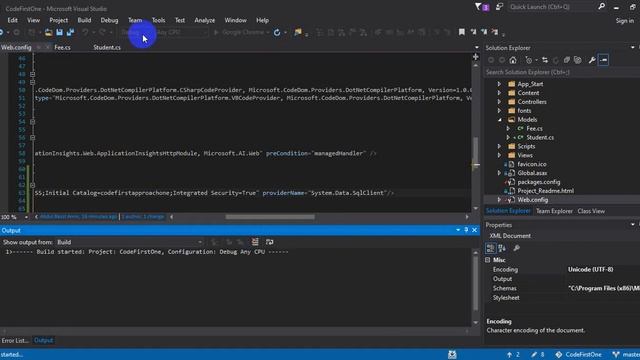Sync with Active Document icon in Solution Explorer
The width and height of the screenshot is (640, 360).
[545, 60]
